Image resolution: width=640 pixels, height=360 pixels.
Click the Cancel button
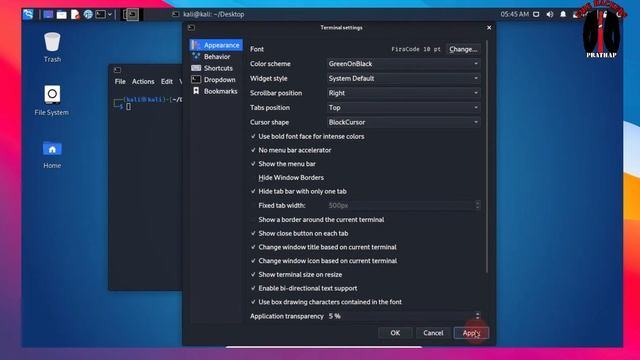coord(433,333)
